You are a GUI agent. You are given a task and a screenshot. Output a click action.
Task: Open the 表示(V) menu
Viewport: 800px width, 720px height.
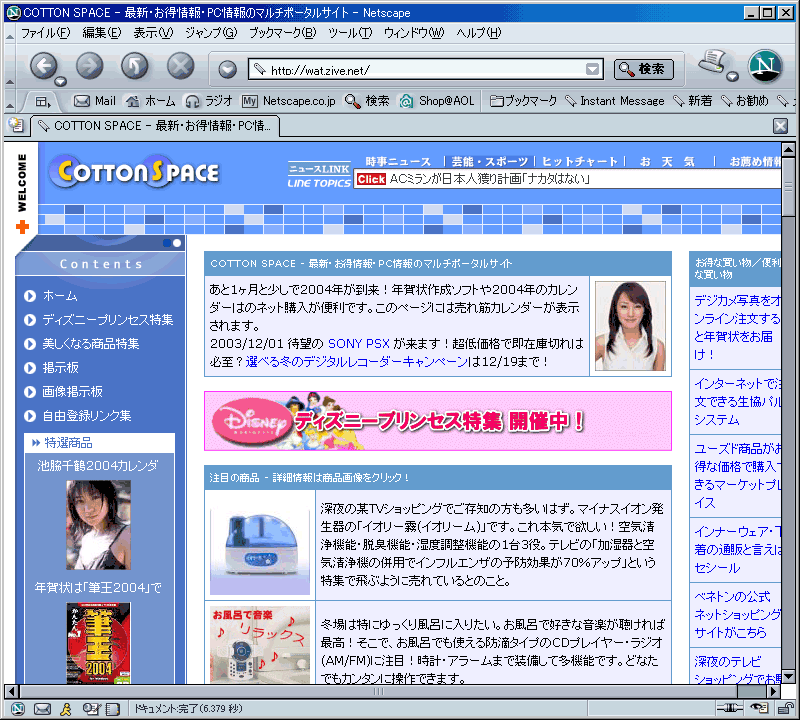pos(153,33)
